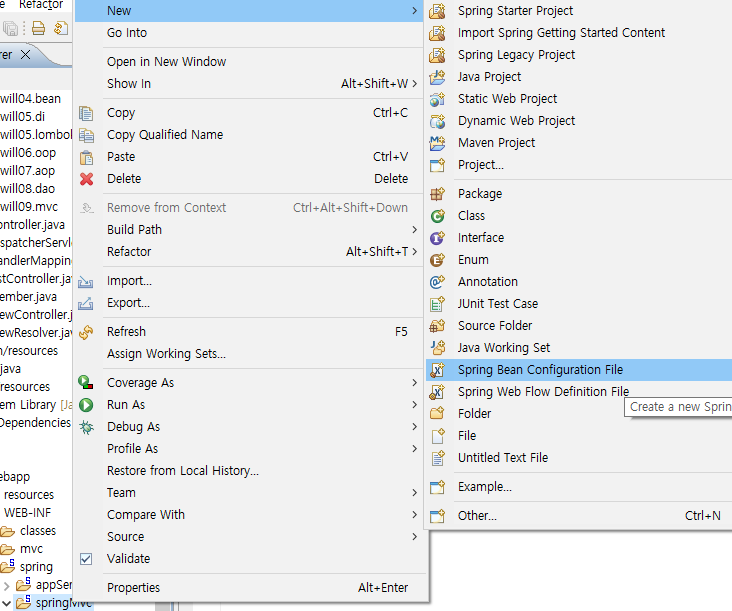Click the Run As green play icon
Image resolution: width=732 pixels, height=611 pixels.
tap(86, 405)
